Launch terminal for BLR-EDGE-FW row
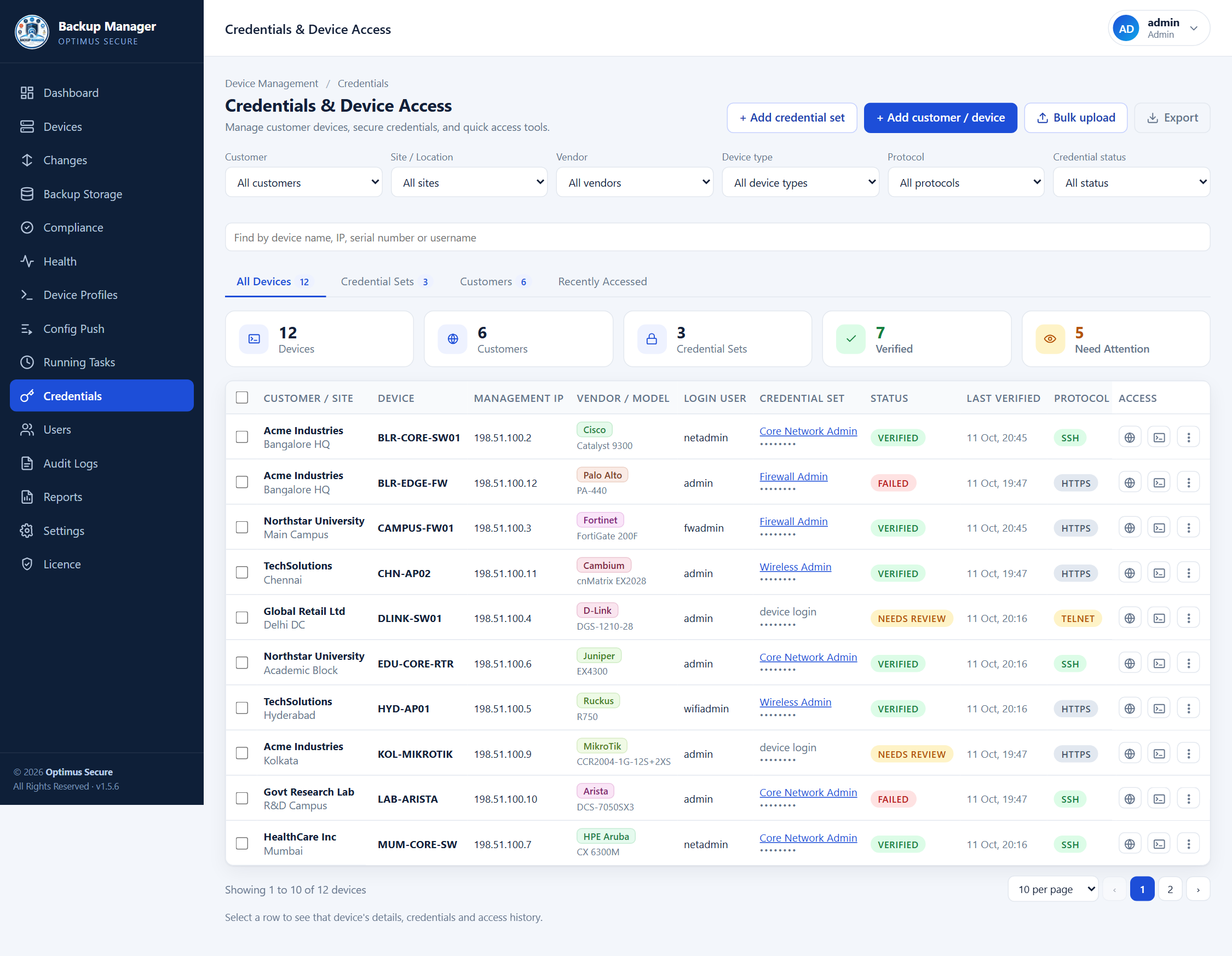Image resolution: width=1232 pixels, height=956 pixels. point(1159,482)
